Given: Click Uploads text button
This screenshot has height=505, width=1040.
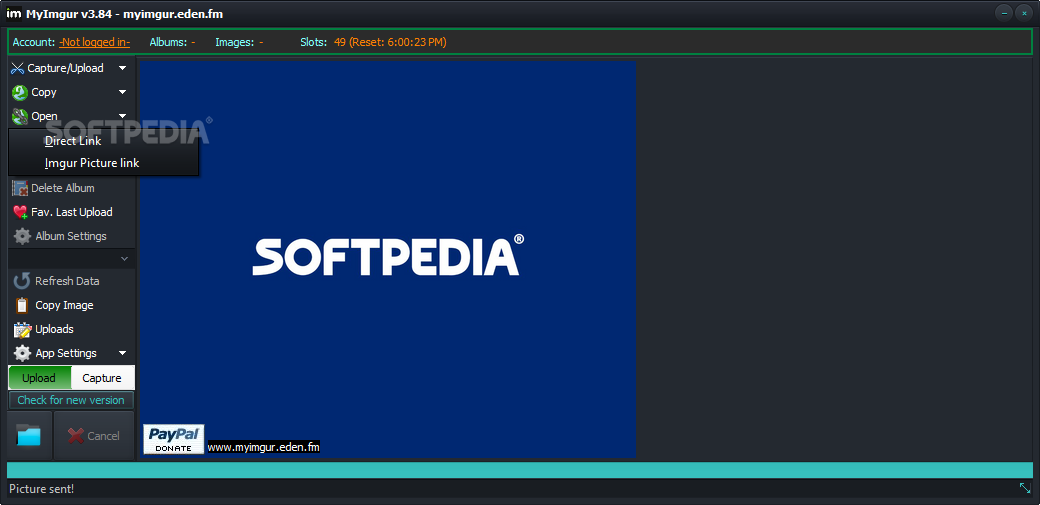Looking at the screenshot, I should tap(54, 329).
